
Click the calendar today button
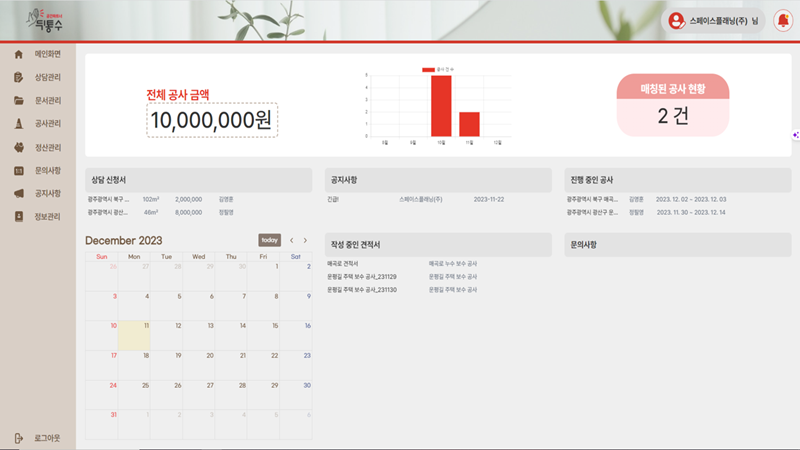point(269,240)
